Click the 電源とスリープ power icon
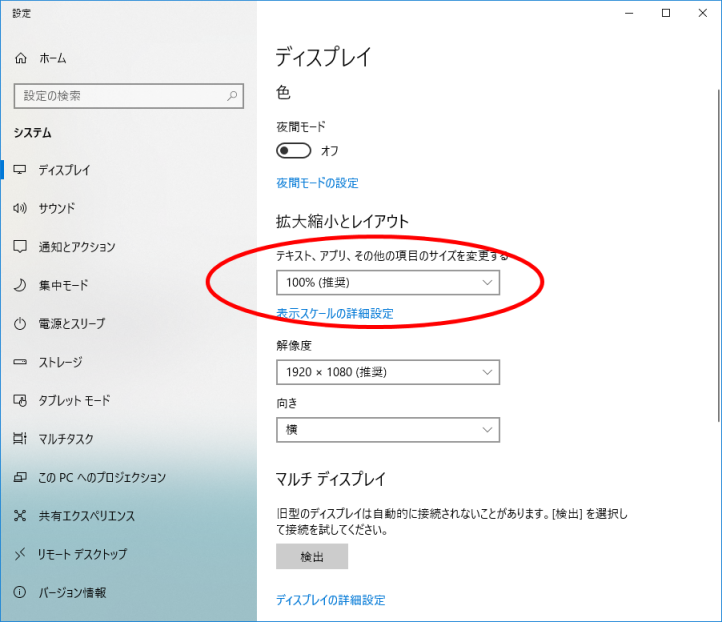 pos(20,324)
